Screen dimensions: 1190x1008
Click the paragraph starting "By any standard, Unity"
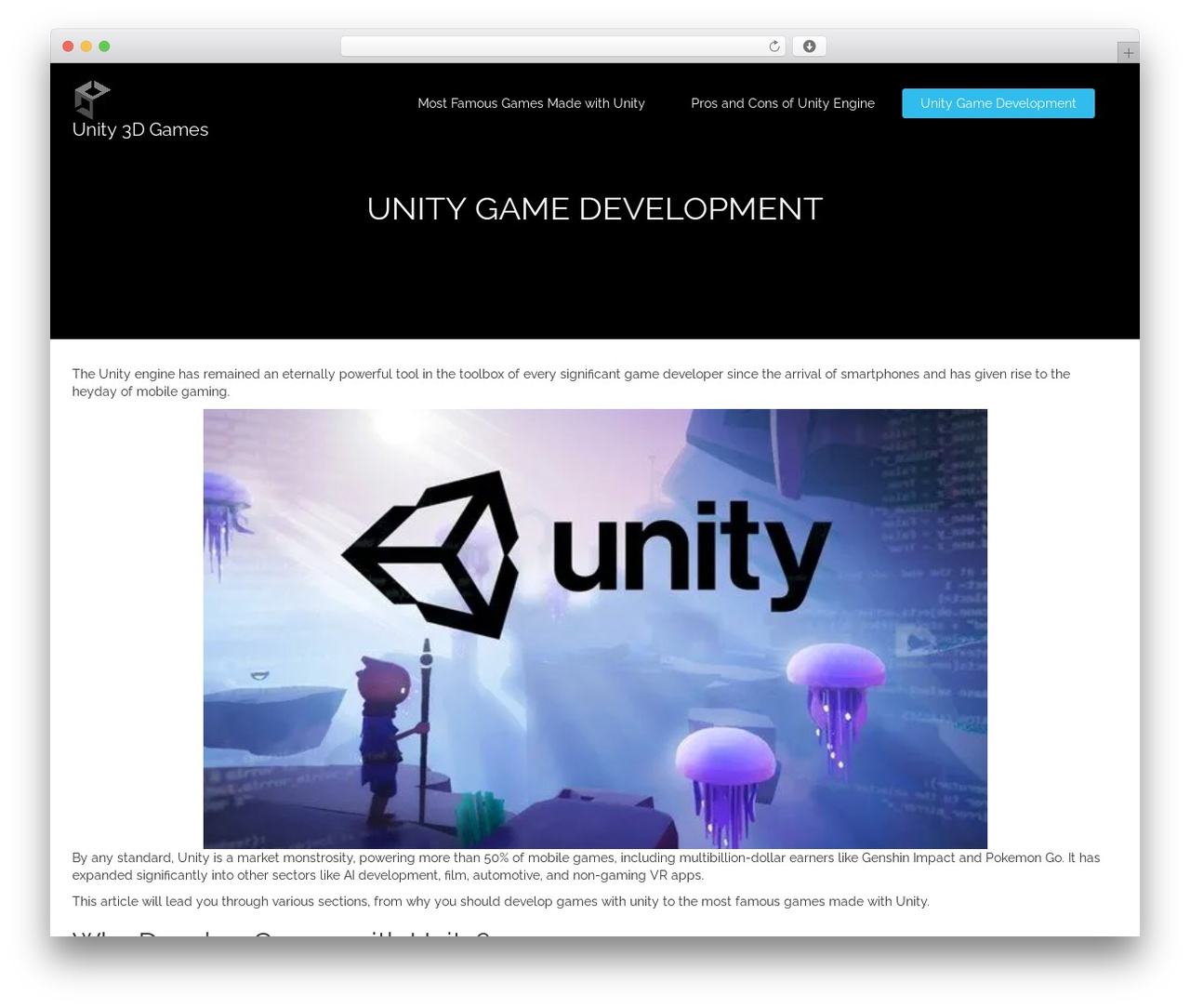pos(586,866)
